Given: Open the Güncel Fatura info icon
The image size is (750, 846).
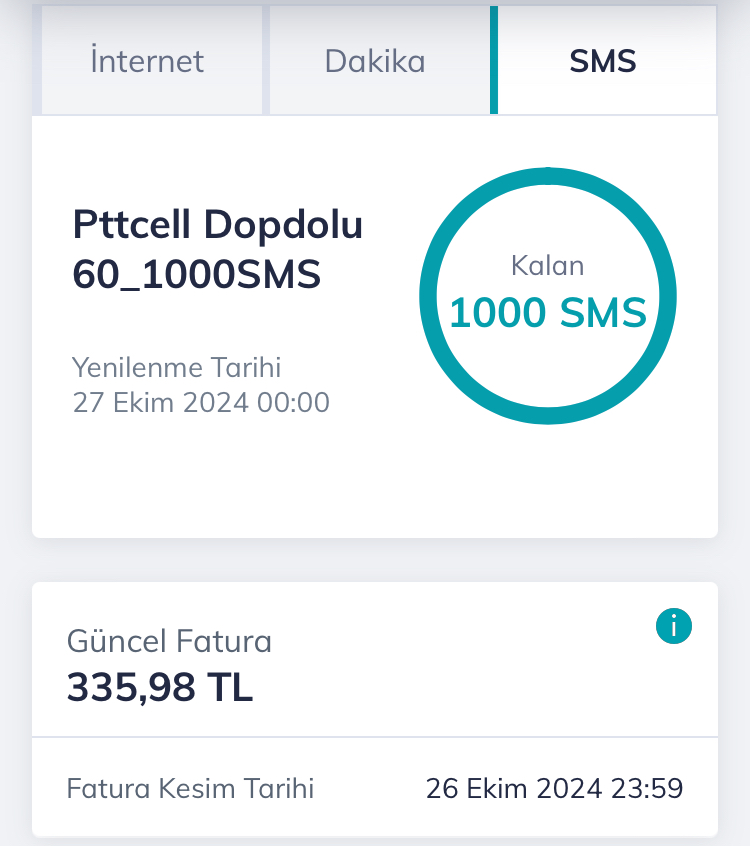Looking at the screenshot, I should point(673,626).
